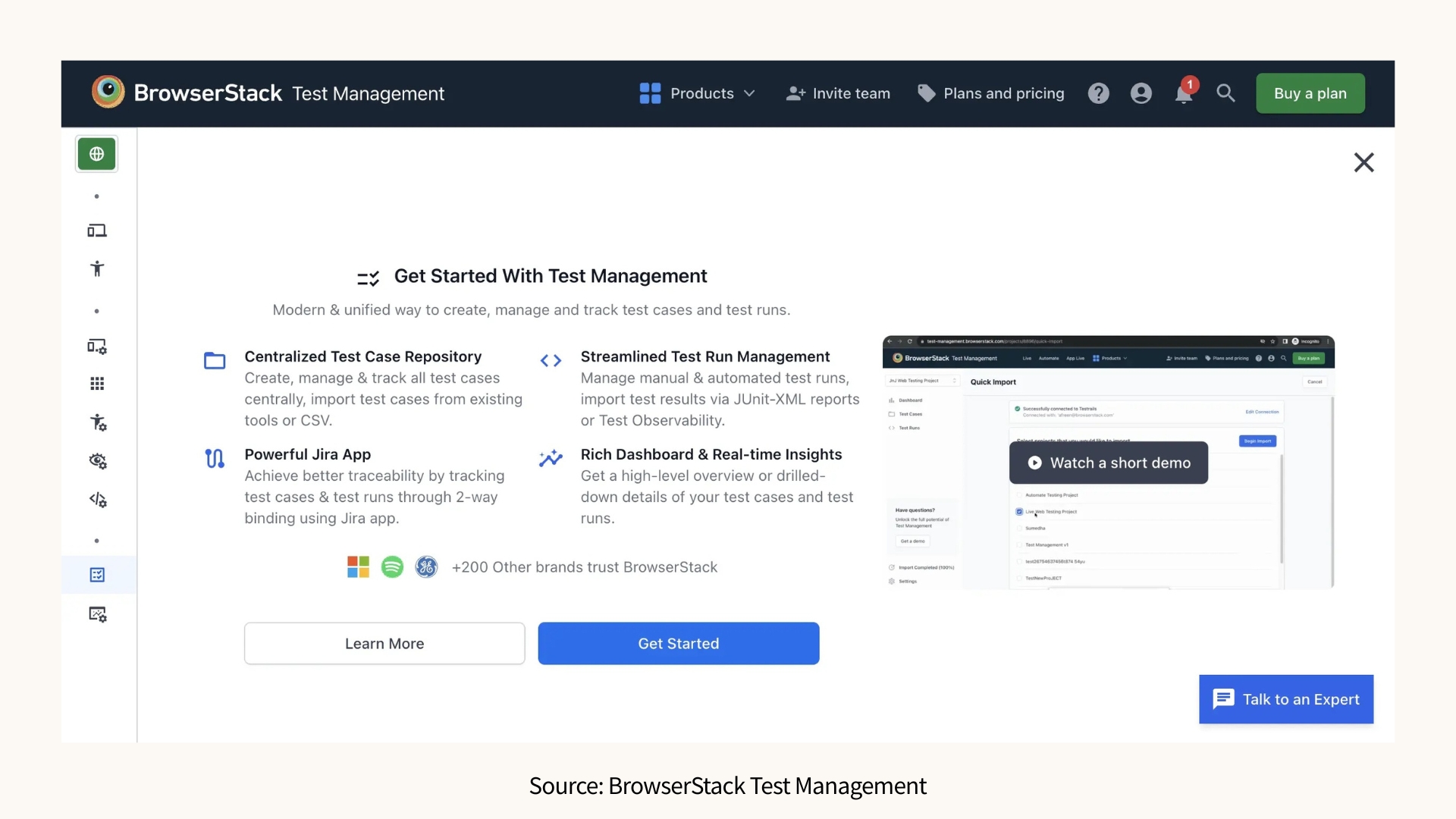Close the Get Started panel
Screen dimensions: 1456x819
pos(1363,162)
